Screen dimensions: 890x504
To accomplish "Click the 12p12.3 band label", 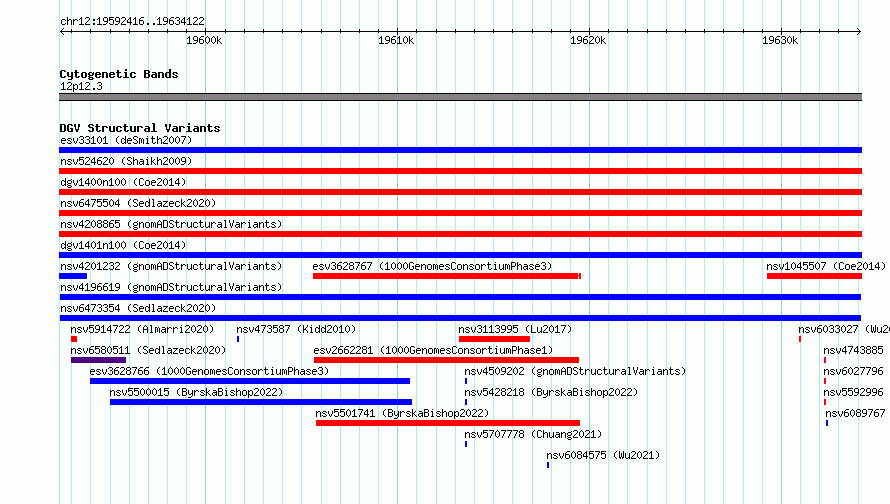I will click(x=81, y=86).
